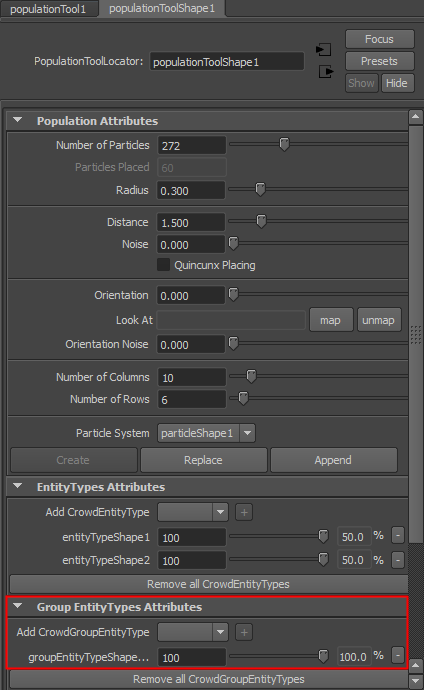Click plus icon next to Add CrowdGroupEntityType
Screen dimensions: 424x690
(244, 632)
